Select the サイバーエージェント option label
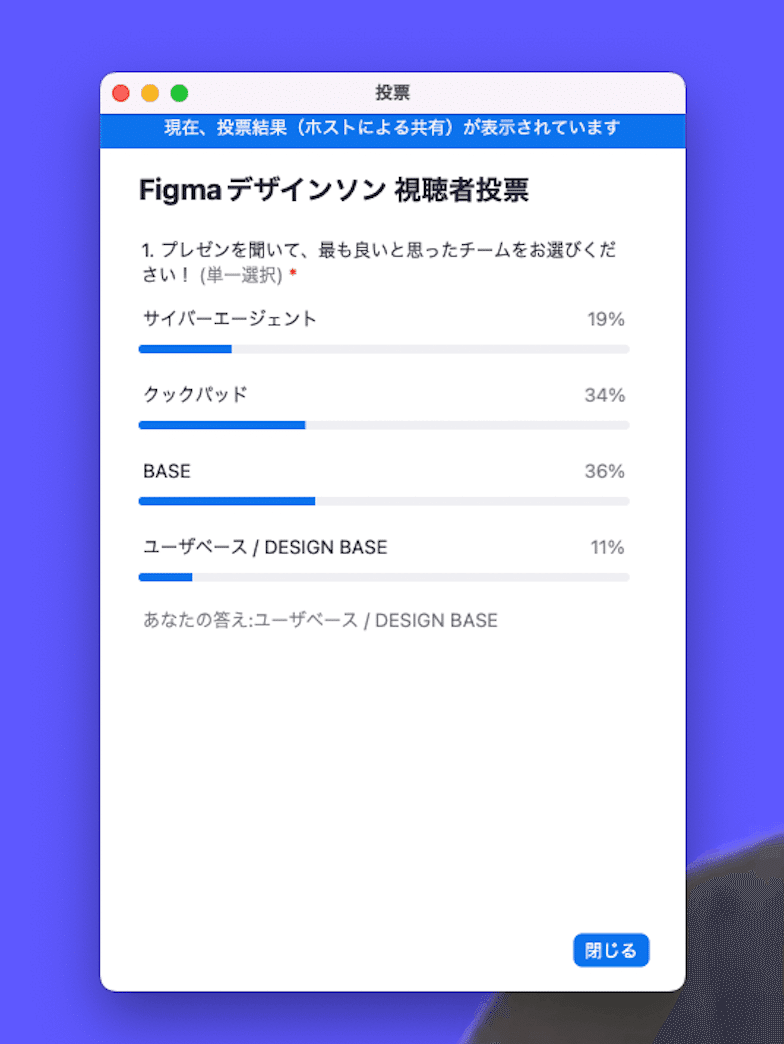 coord(230,319)
